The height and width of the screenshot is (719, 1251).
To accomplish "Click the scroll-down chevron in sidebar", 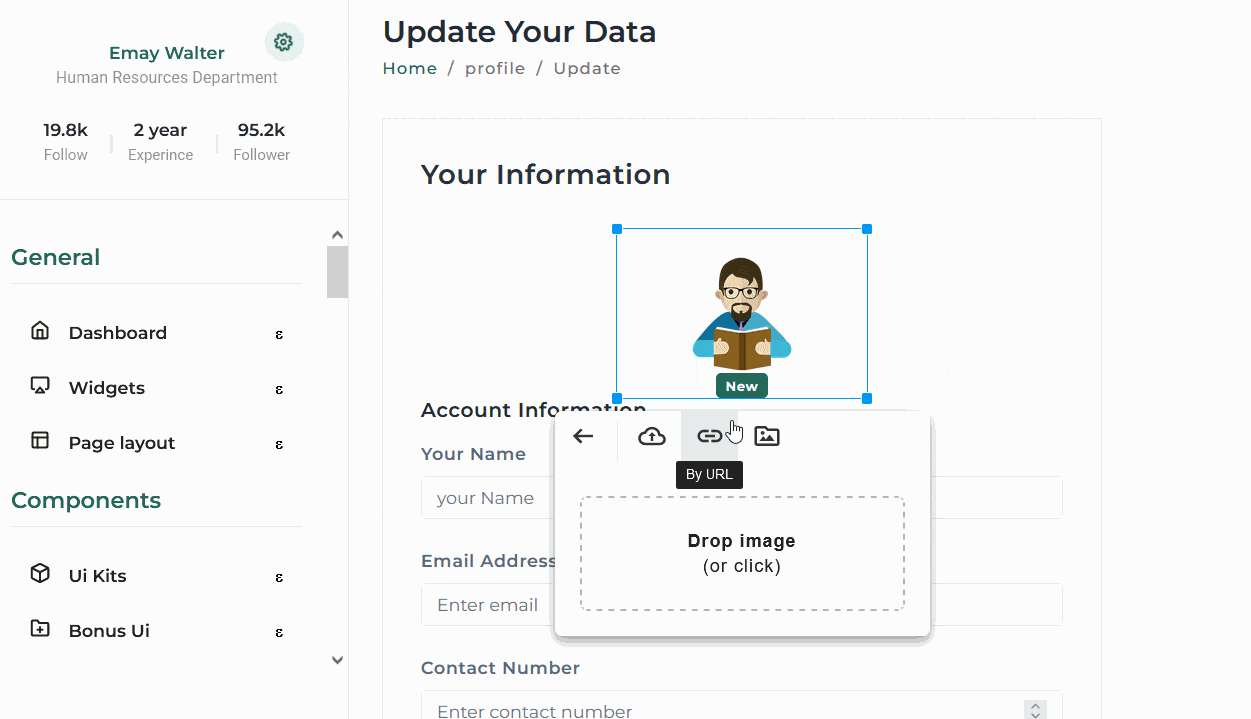I will coord(337,660).
